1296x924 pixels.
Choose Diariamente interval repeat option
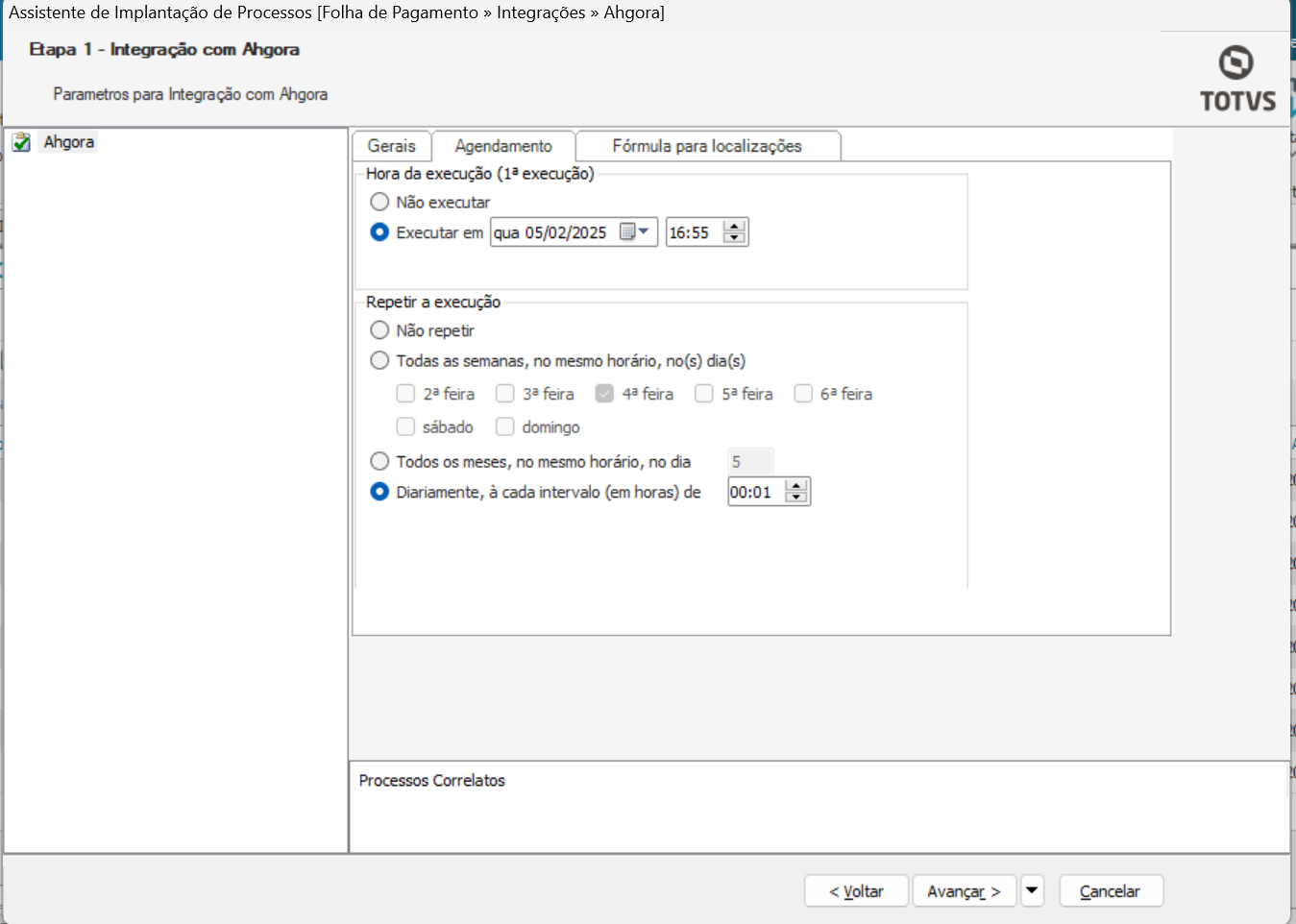click(379, 492)
